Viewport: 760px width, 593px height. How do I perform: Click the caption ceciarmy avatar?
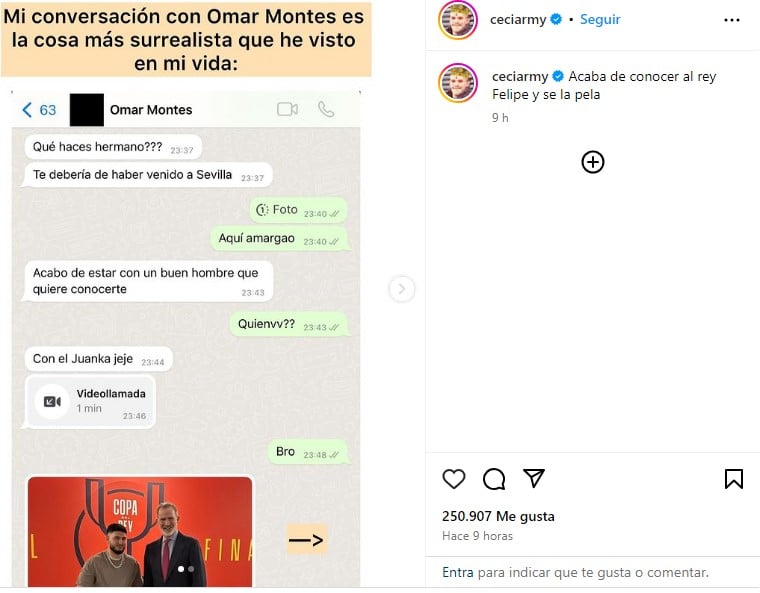458,83
